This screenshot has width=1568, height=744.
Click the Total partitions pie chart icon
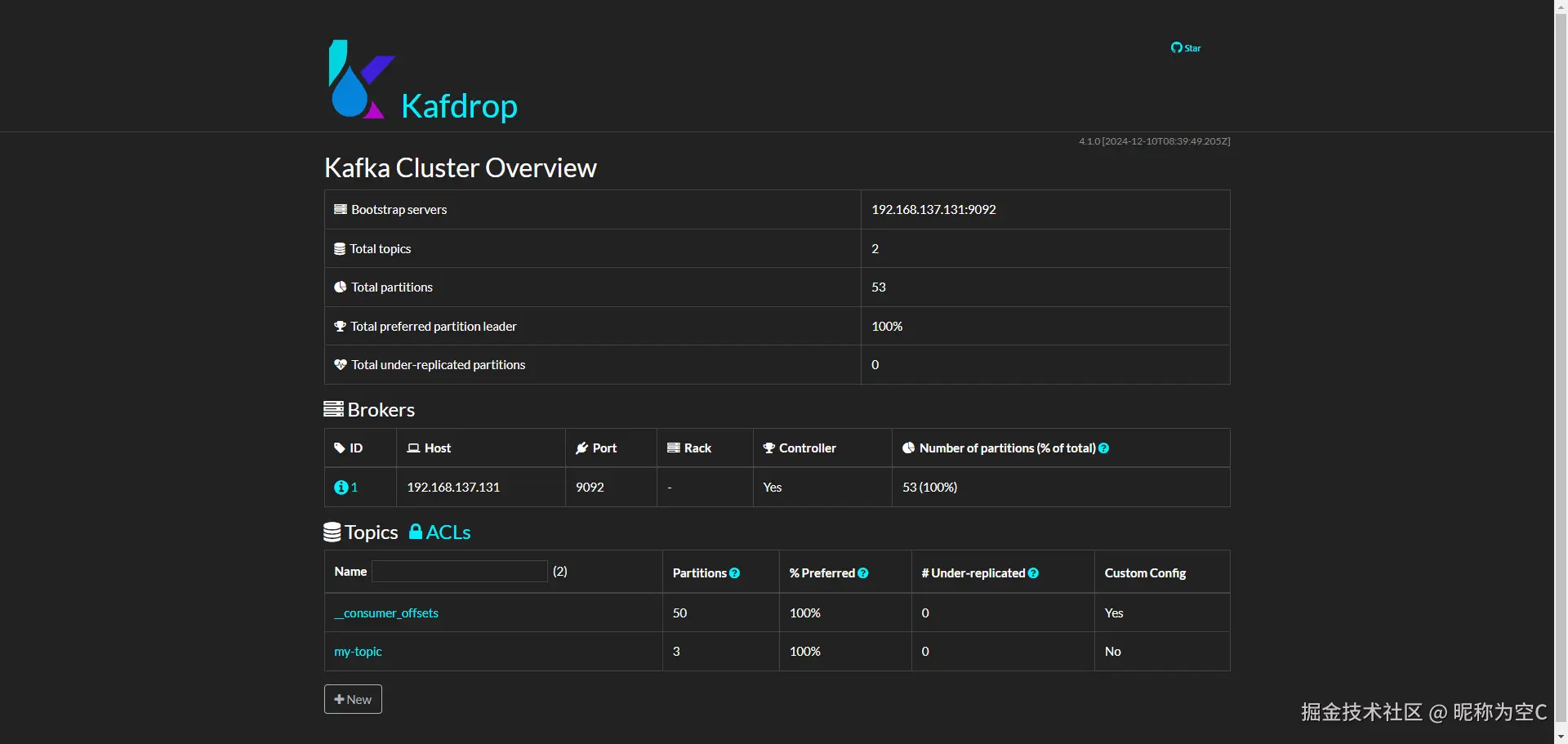tap(341, 287)
